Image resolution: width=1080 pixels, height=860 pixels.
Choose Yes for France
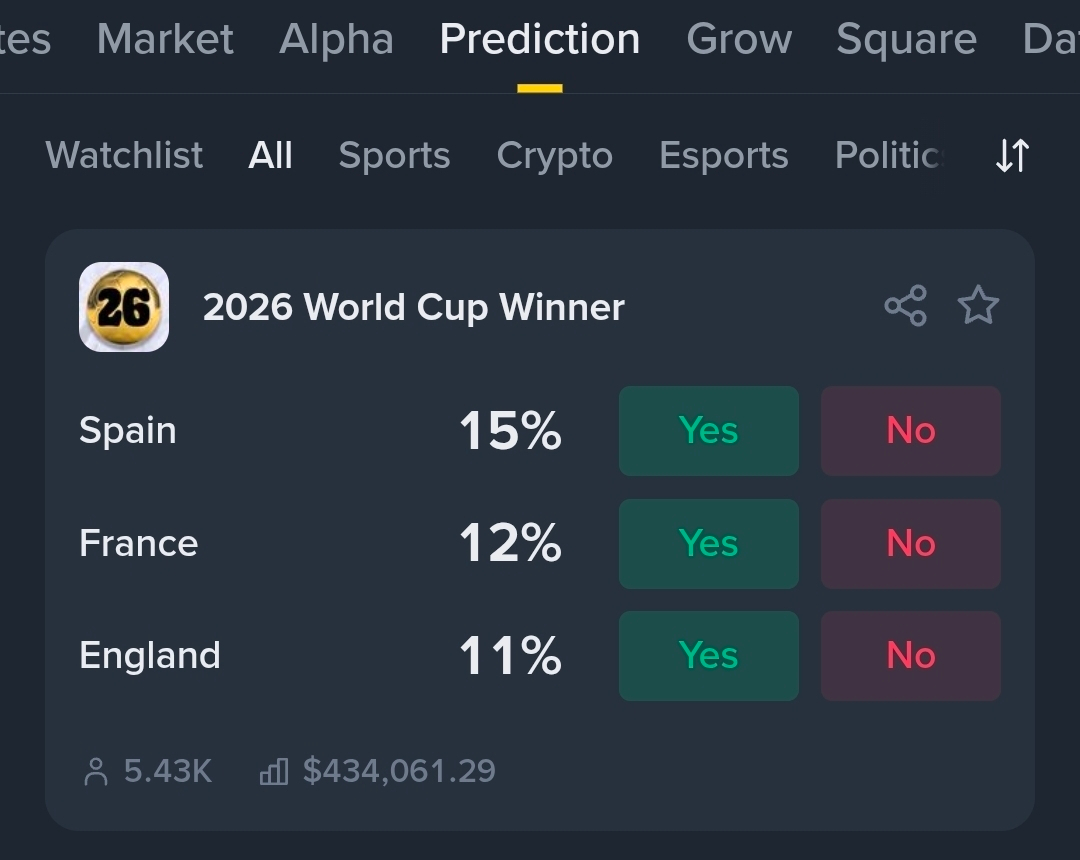[709, 544]
